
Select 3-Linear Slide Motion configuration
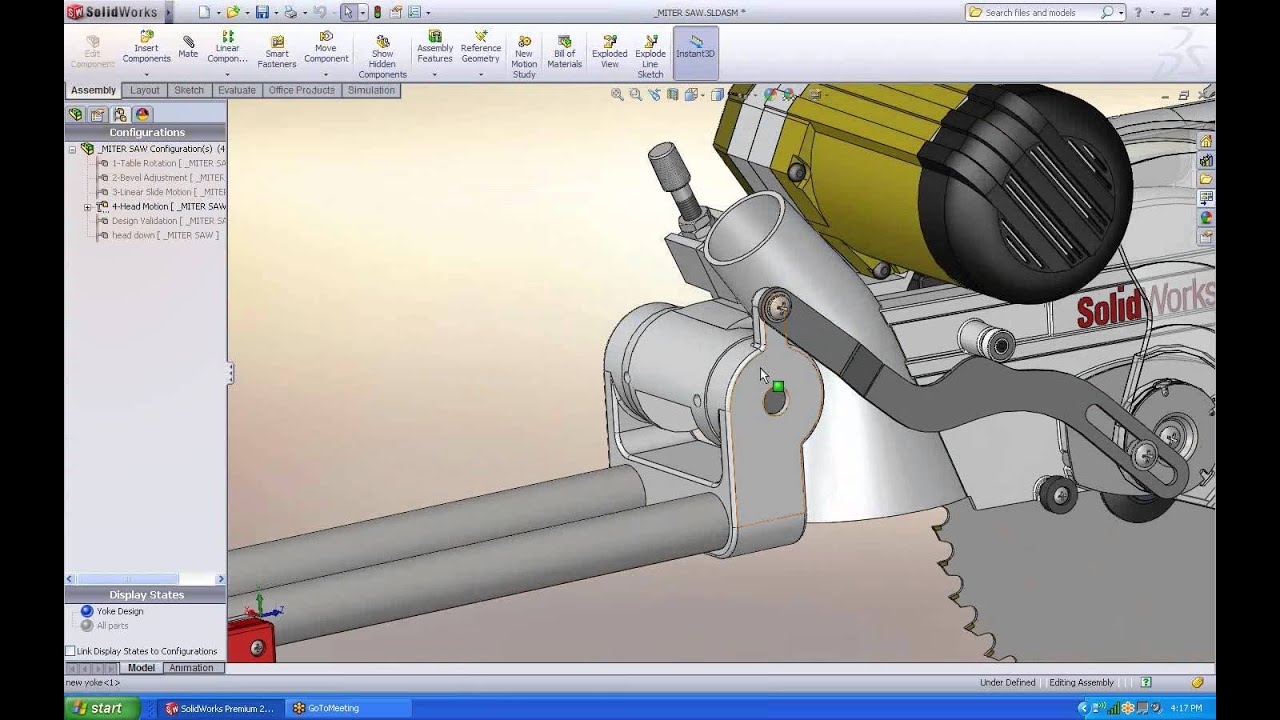pyautogui.click(x=162, y=192)
